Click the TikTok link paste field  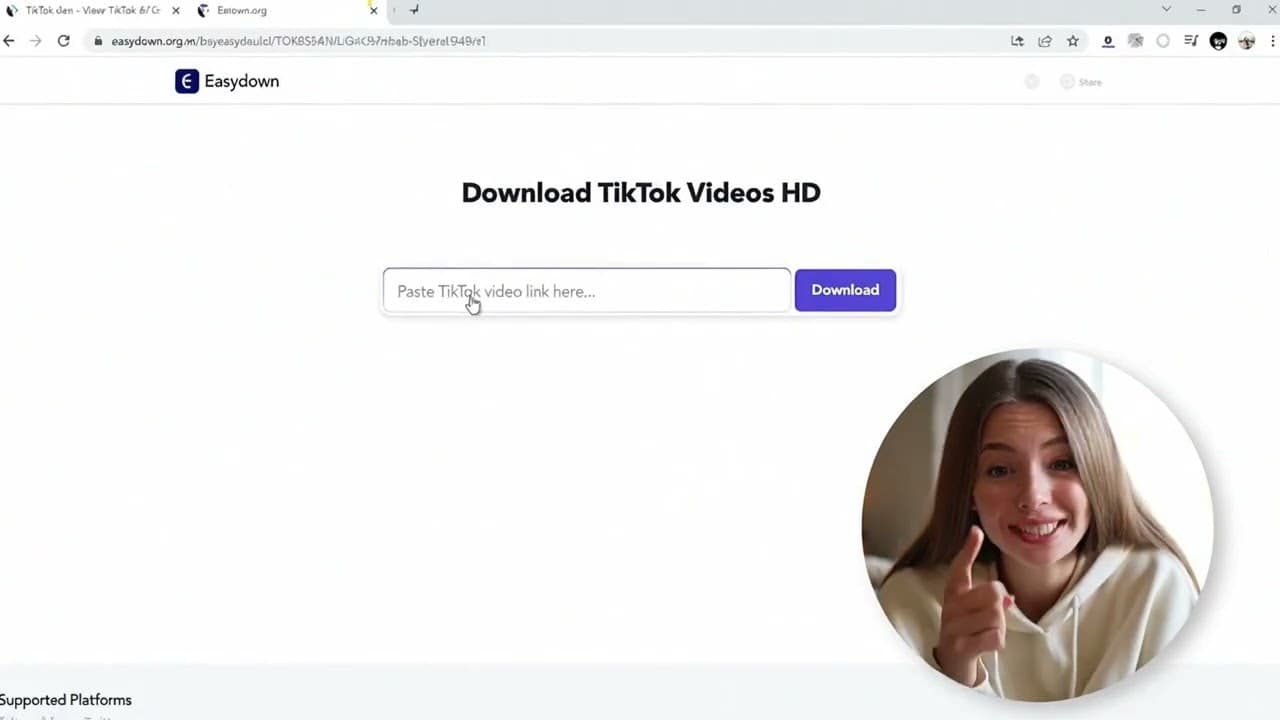click(x=586, y=291)
